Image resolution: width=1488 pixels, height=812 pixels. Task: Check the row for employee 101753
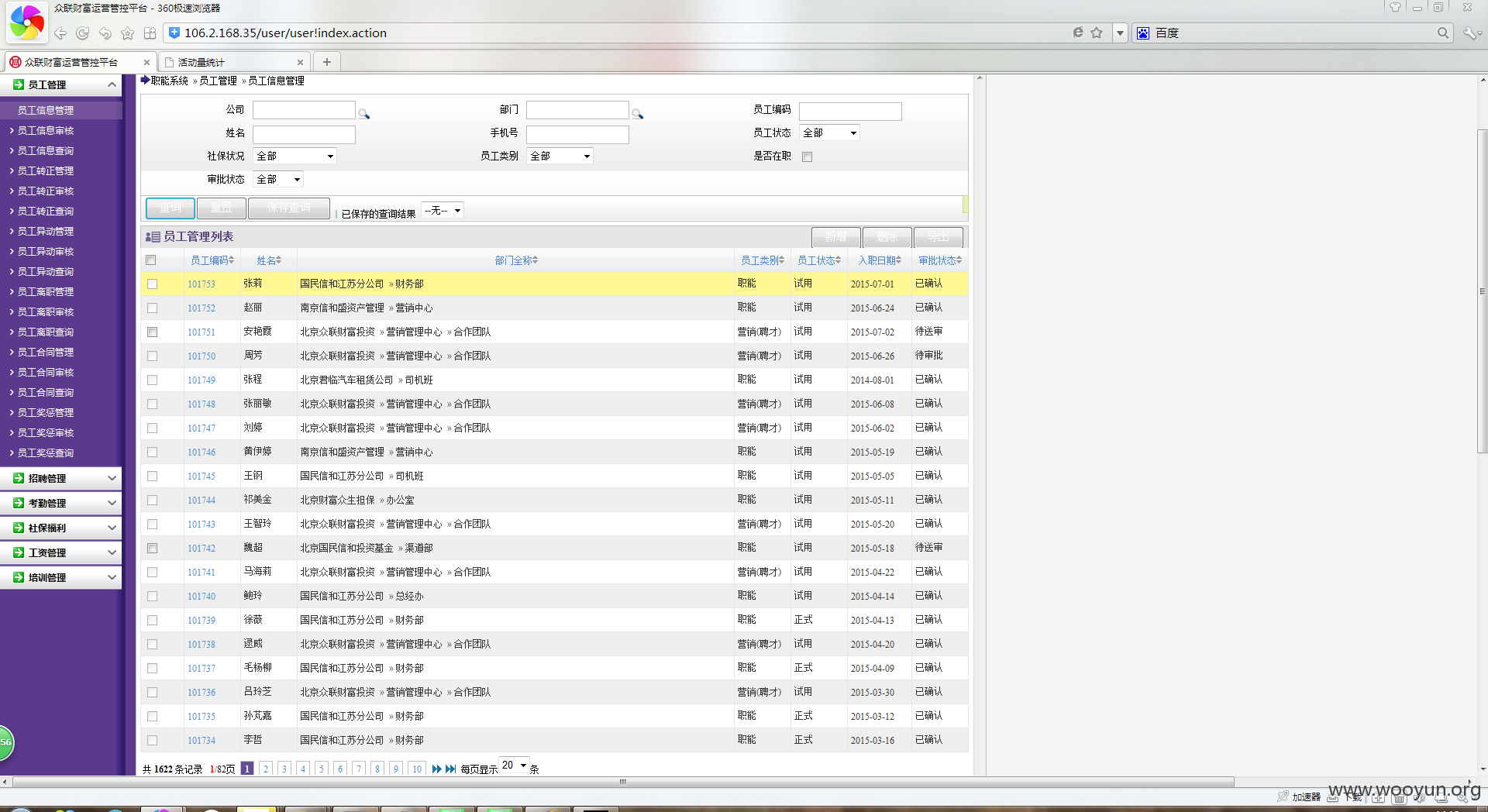(x=152, y=284)
